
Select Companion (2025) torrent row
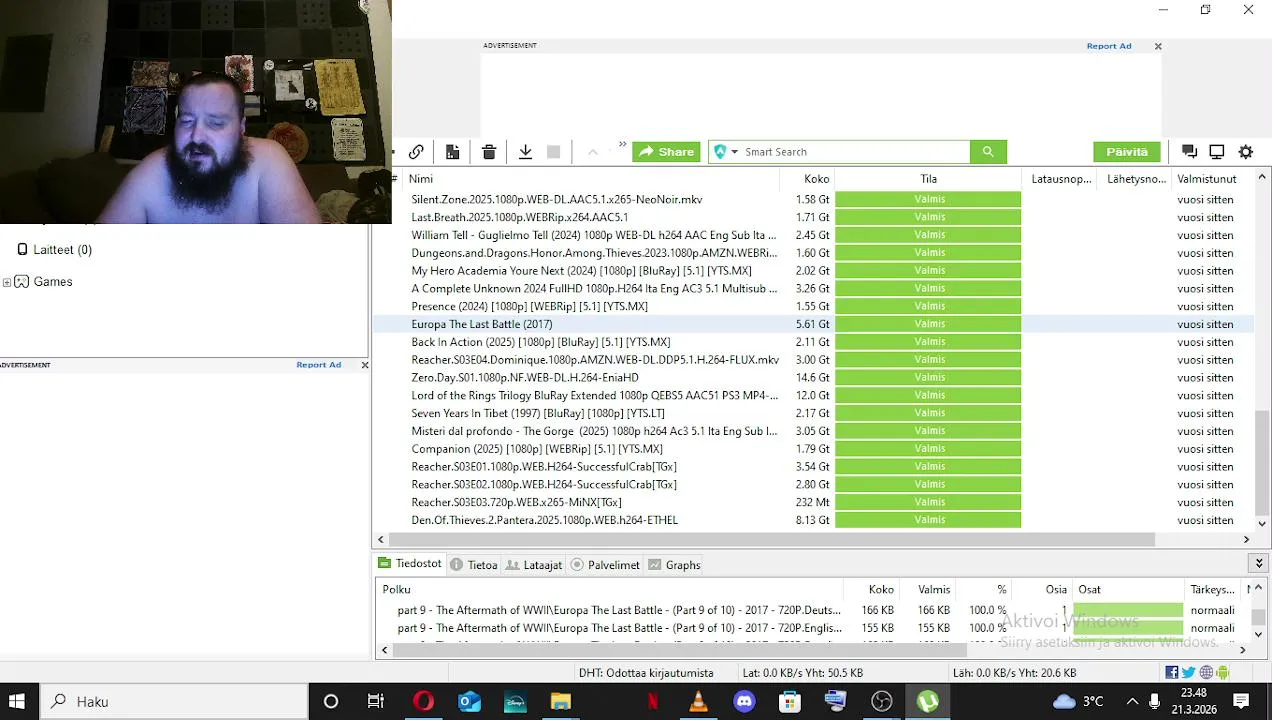coord(815,449)
